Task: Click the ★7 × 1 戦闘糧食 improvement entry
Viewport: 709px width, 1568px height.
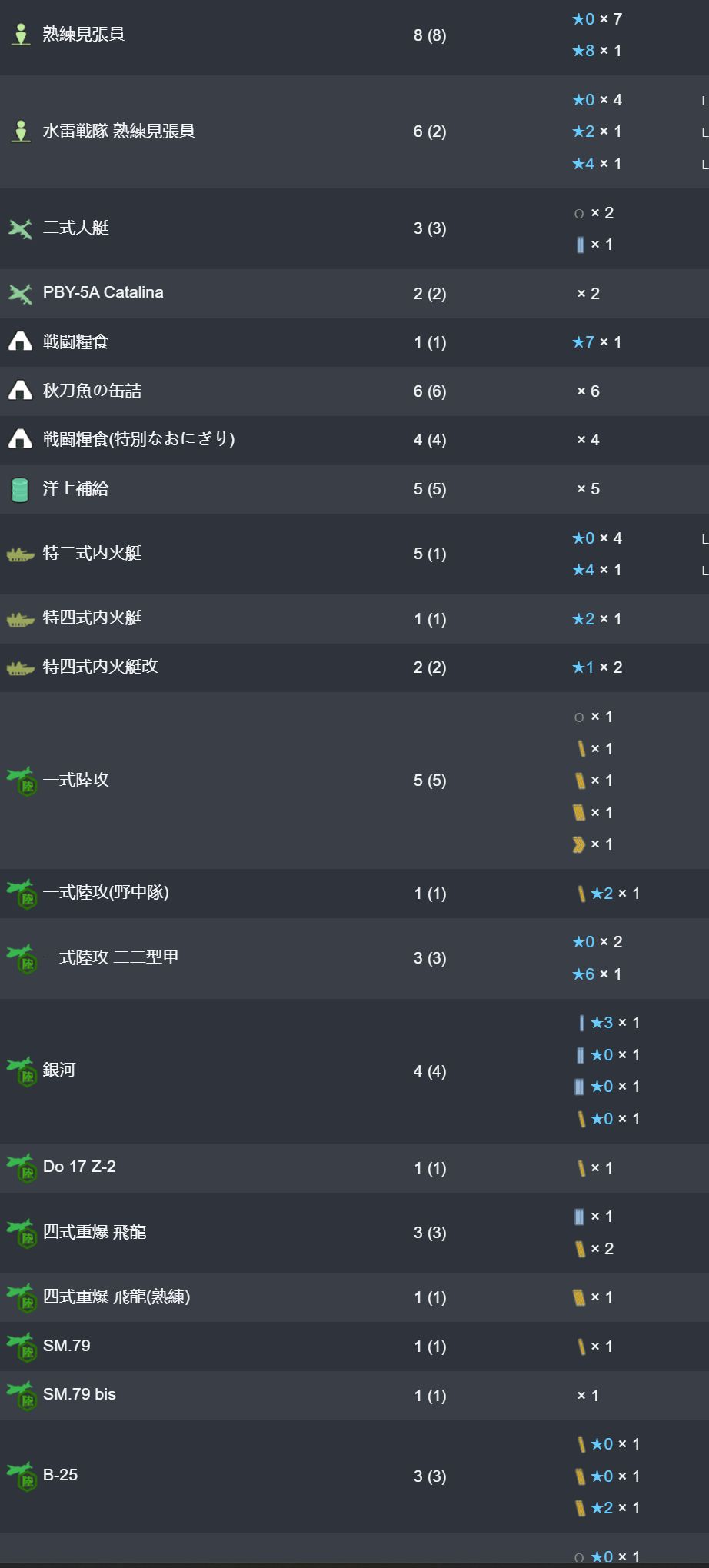Action: pos(597,341)
